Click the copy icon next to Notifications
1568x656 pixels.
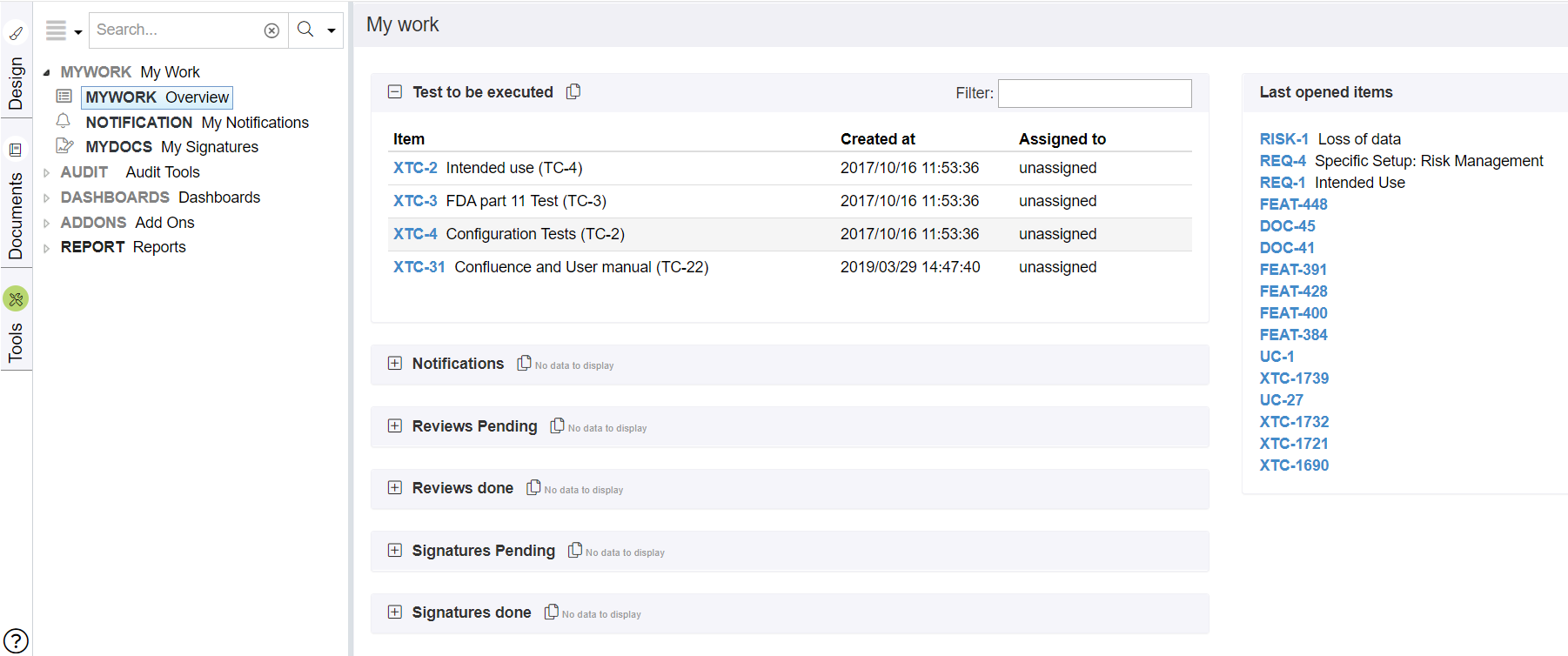pos(524,363)
